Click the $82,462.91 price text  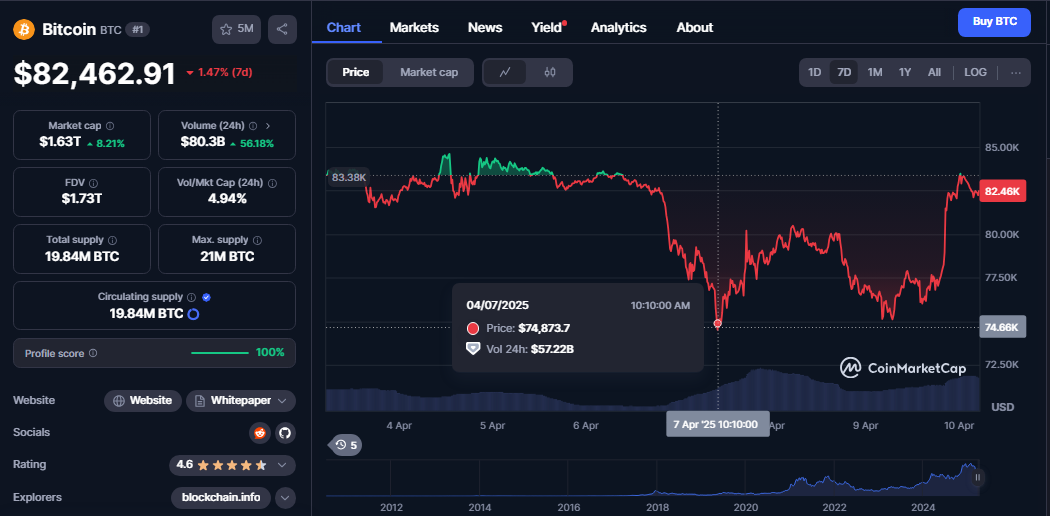(94, 74)
